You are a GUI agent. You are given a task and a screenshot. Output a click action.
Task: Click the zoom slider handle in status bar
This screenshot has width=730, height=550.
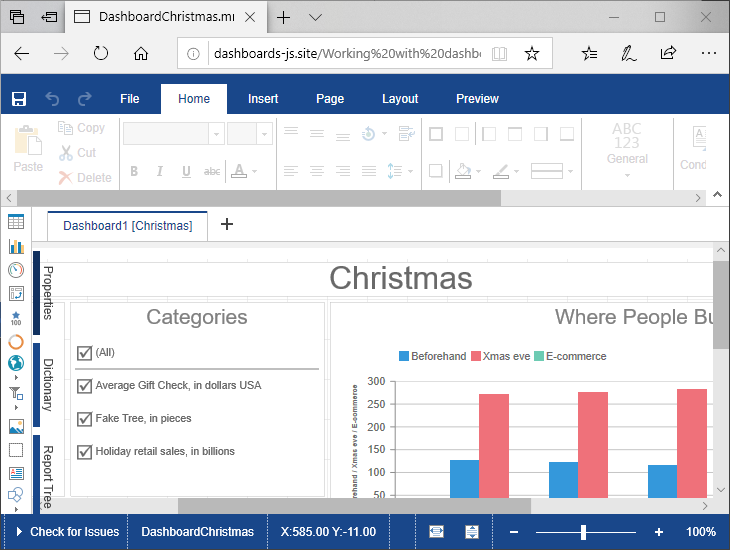pyautogui.click(x=583, y=532)
